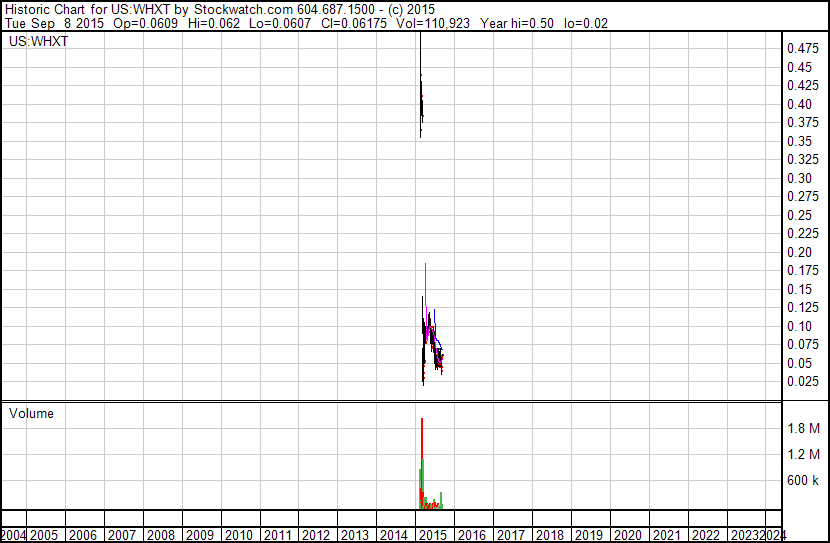Click the 2015 year label on timeline

[x=433, y=535]
